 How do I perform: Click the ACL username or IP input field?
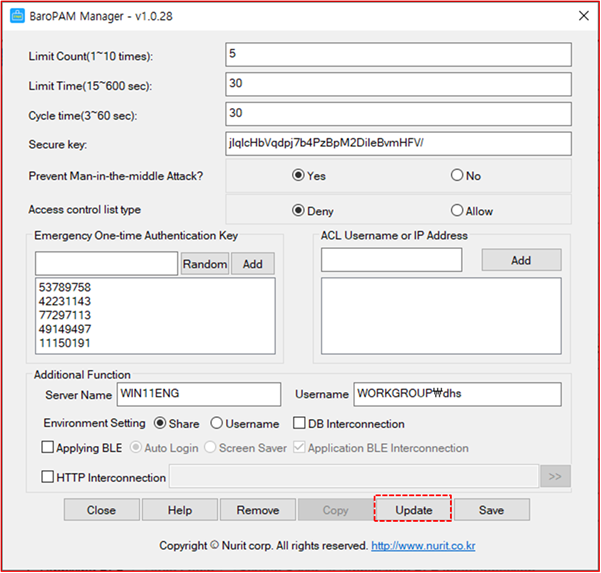tap(391, 260)
